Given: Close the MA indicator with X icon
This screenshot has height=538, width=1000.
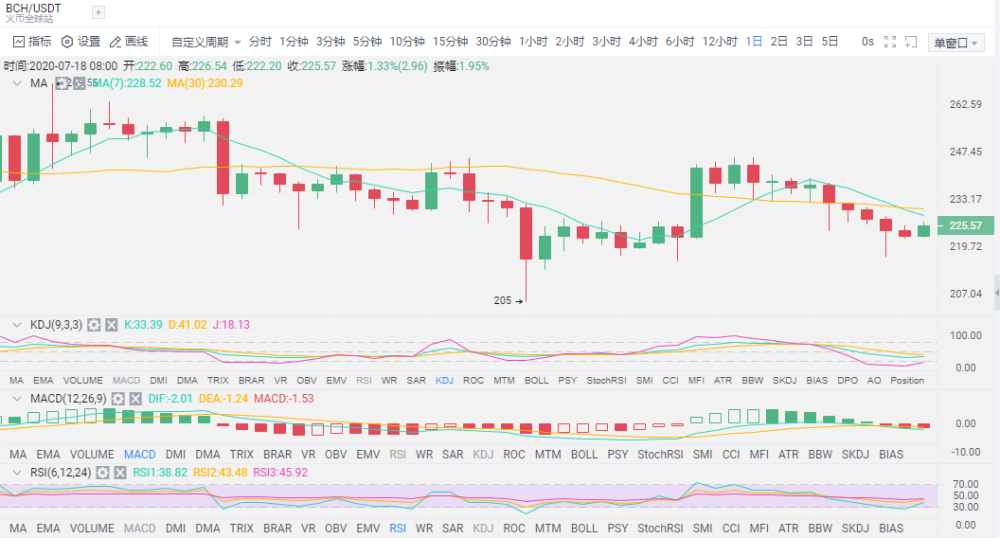Looking at the screenshot, I should [79, 84].
